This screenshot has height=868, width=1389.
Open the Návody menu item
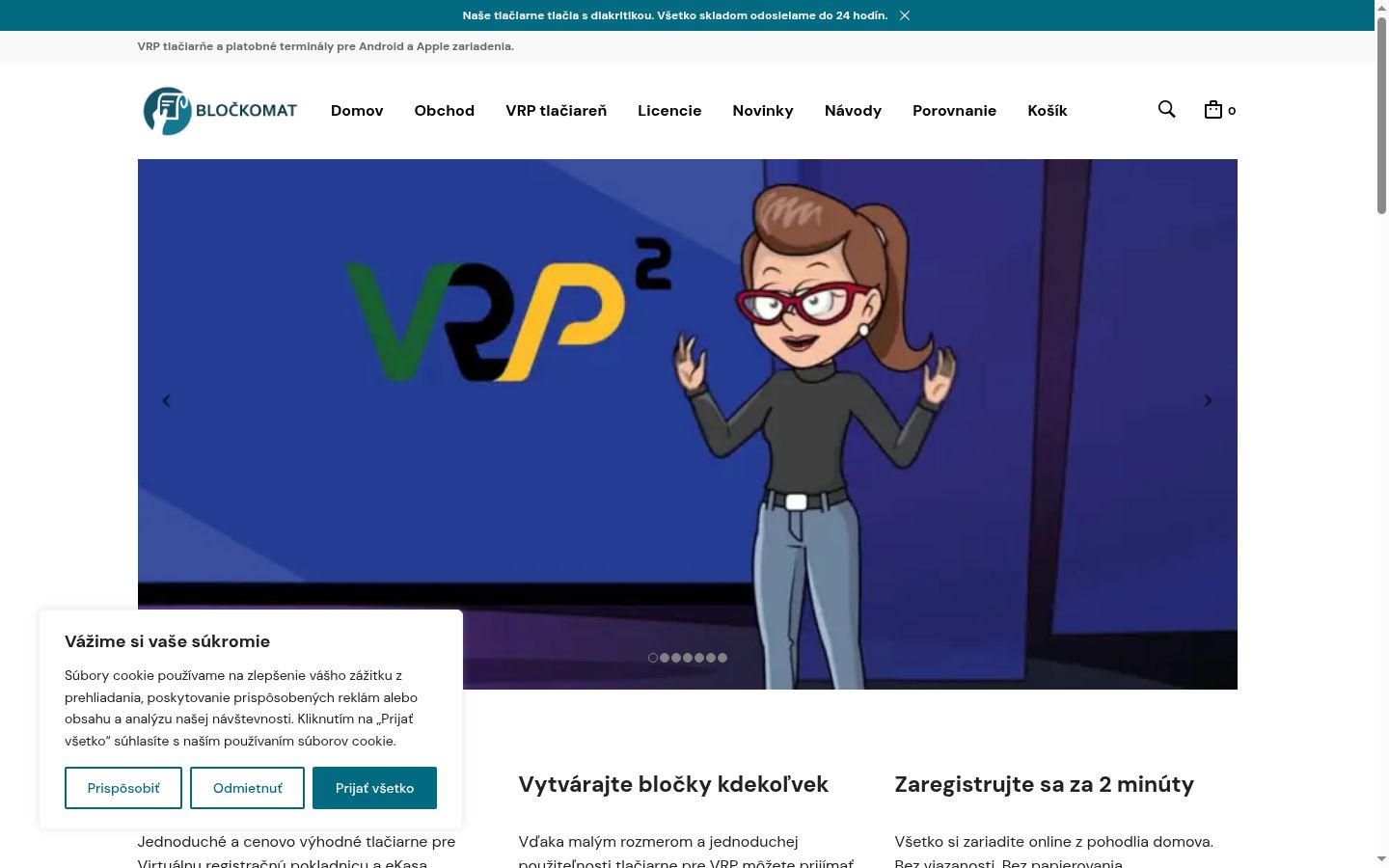coord(853,111)
